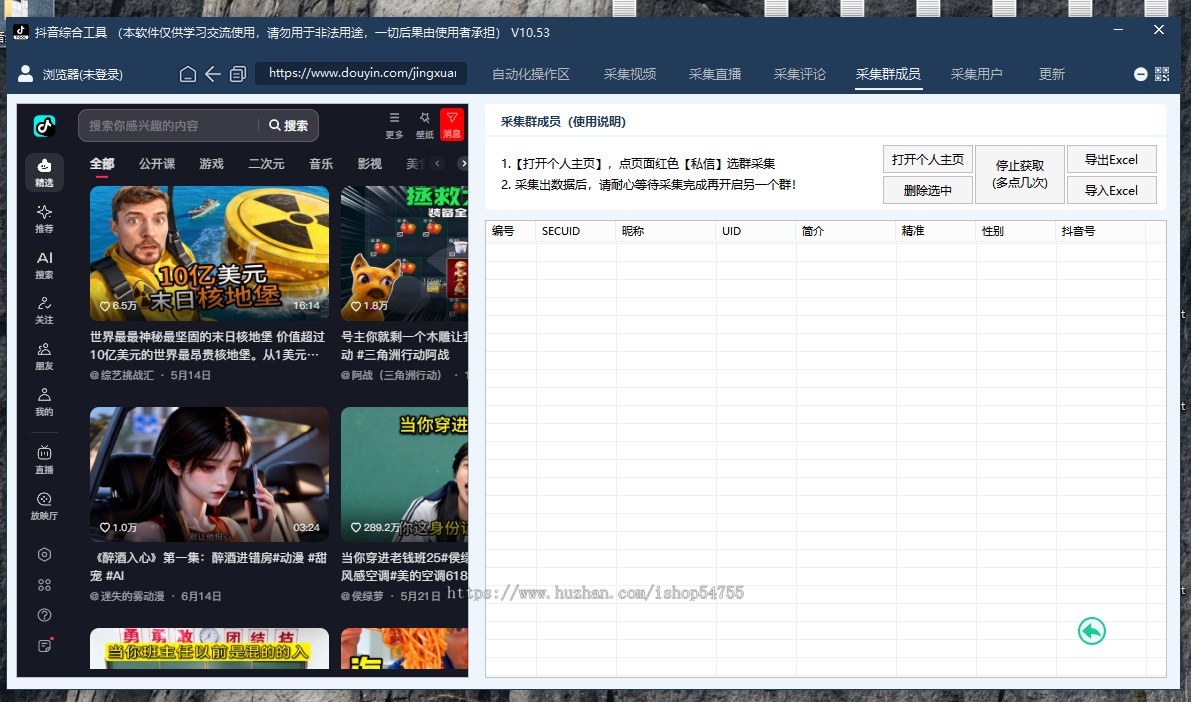The width and height of the screenshot is (1191, 702).
Task: Select 游戏 category
Action: pos(212,163)
